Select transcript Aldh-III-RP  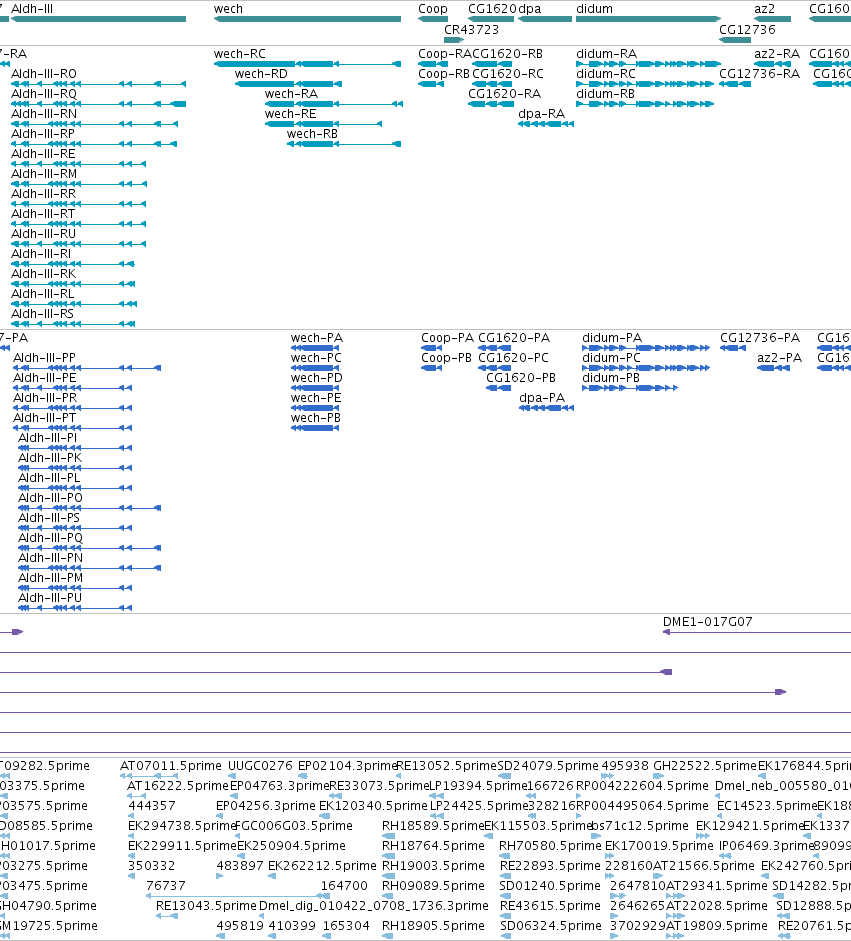(94, 144)
